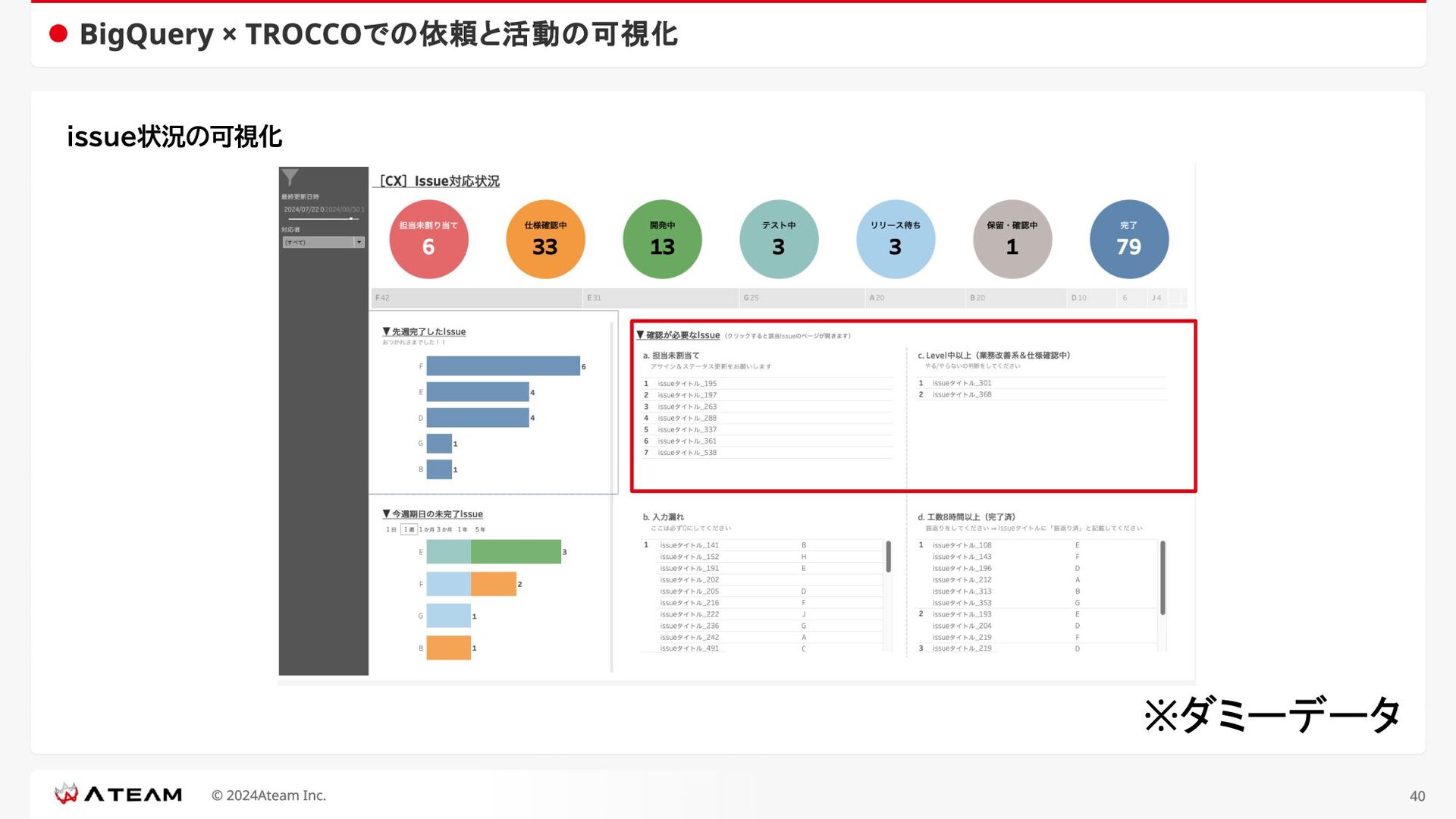Select the dark blue 完了 79 circle
This screenshot has width=1456, height=819.
1129,239
